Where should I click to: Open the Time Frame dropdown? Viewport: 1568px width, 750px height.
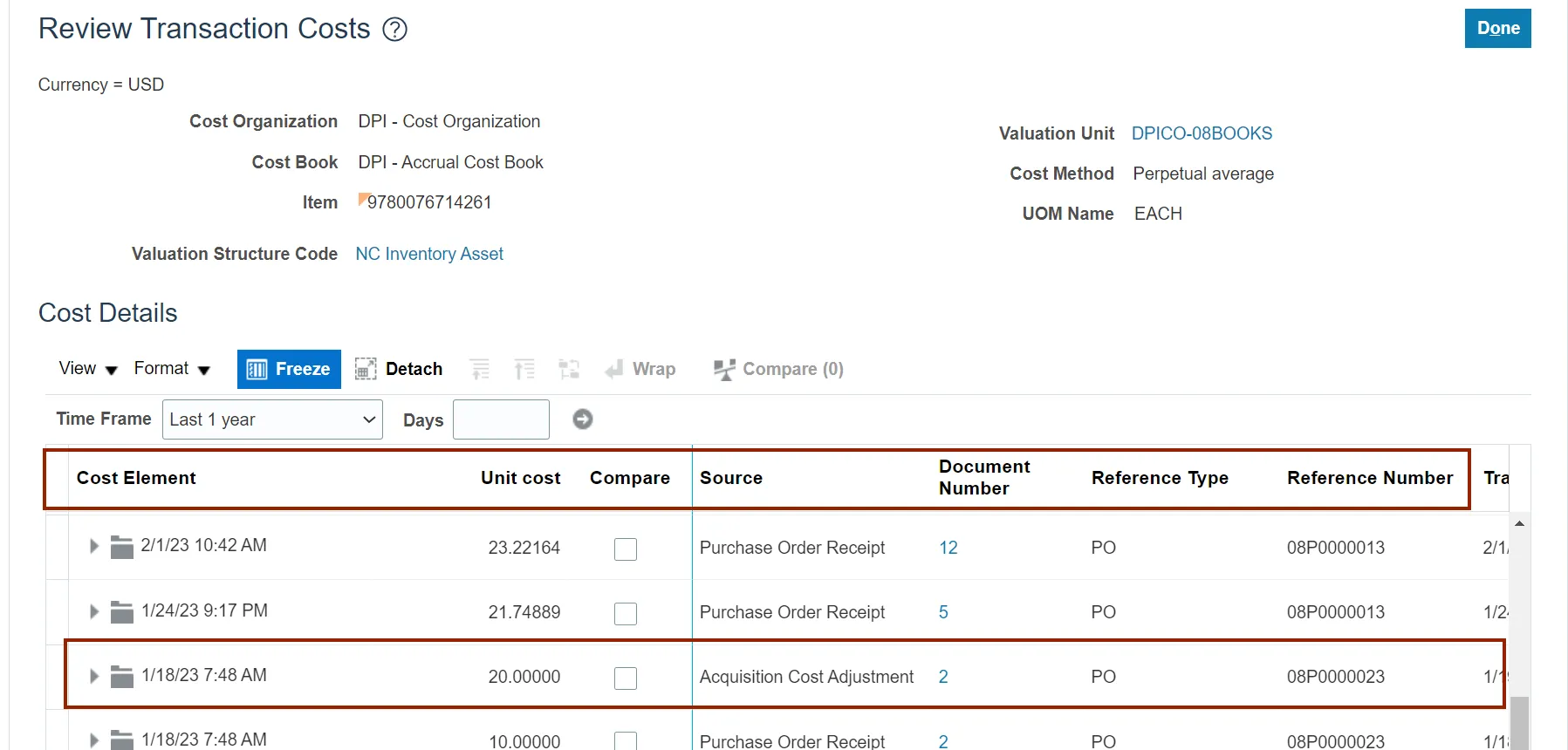(x=272, y=419)
